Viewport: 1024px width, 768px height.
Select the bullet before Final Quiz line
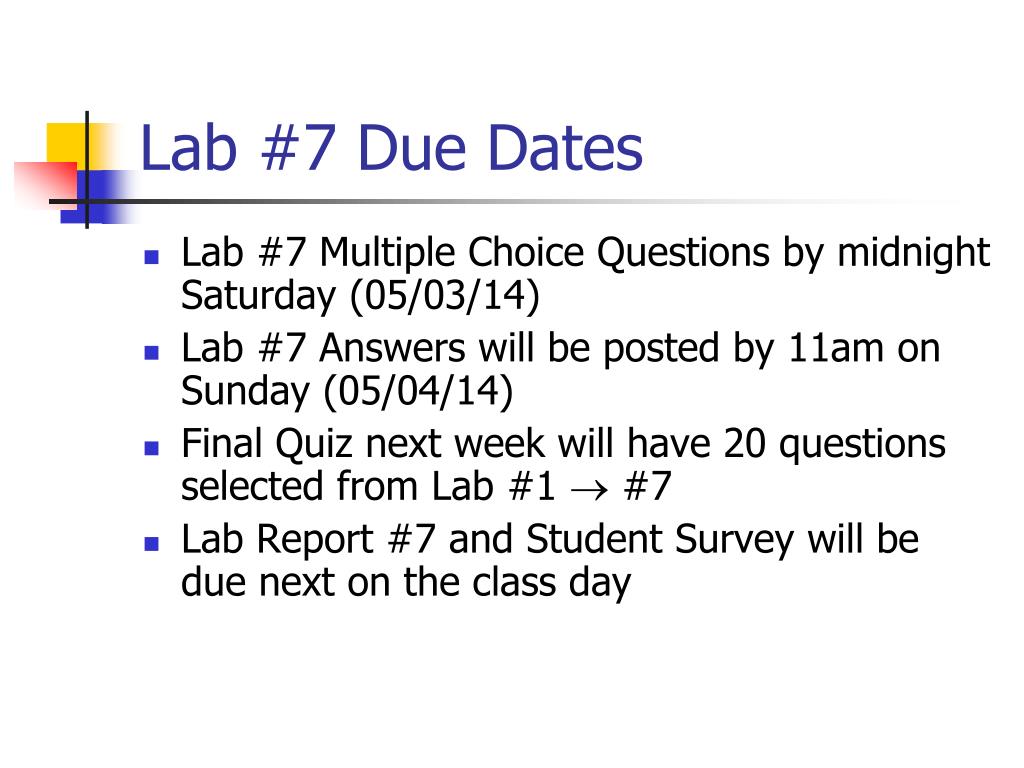tap(152, 447)
